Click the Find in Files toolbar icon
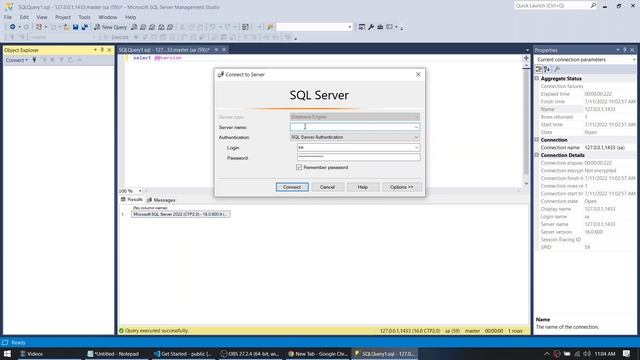 point(270,27)
